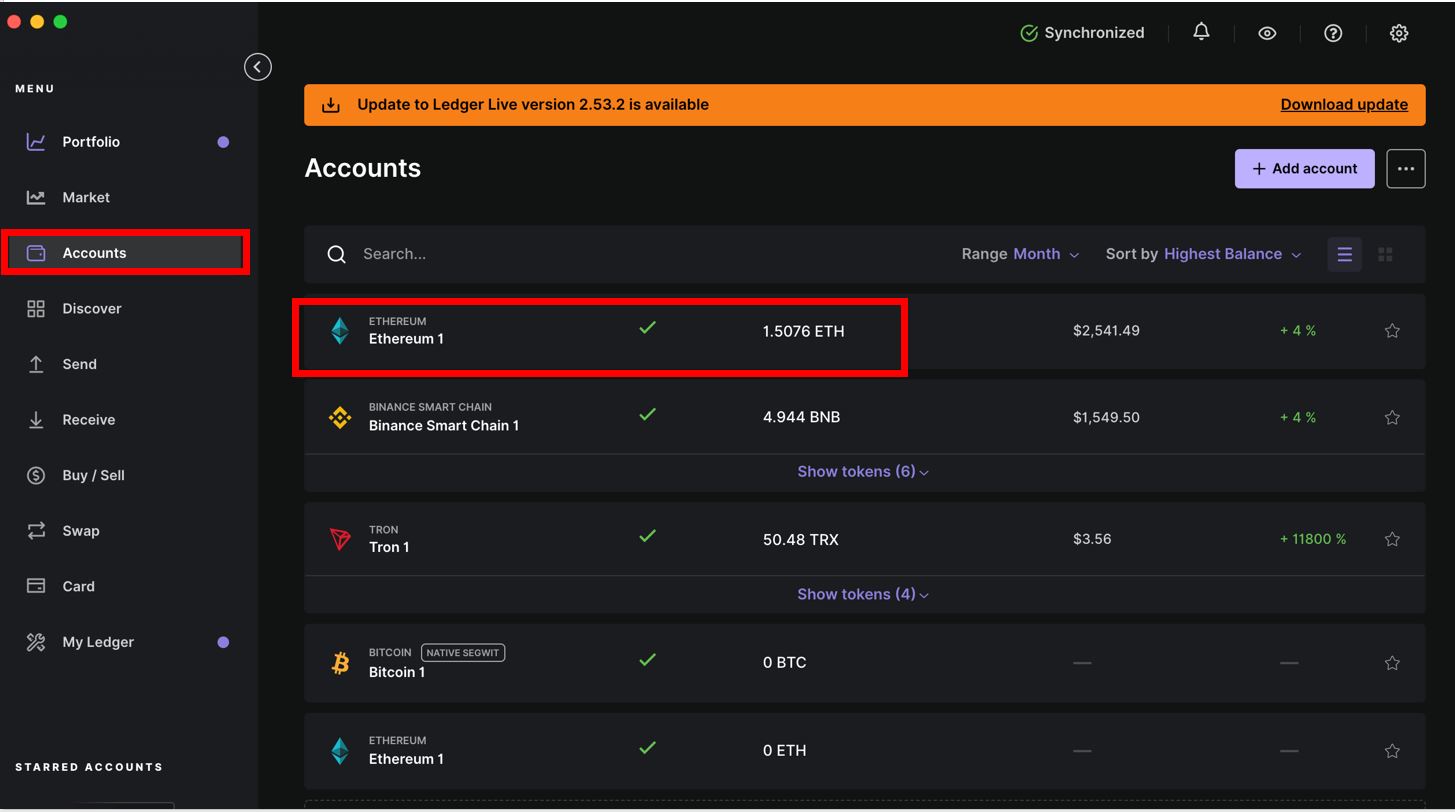
Task: Focus the accounts Search field
Action: [x=640, y=254]
